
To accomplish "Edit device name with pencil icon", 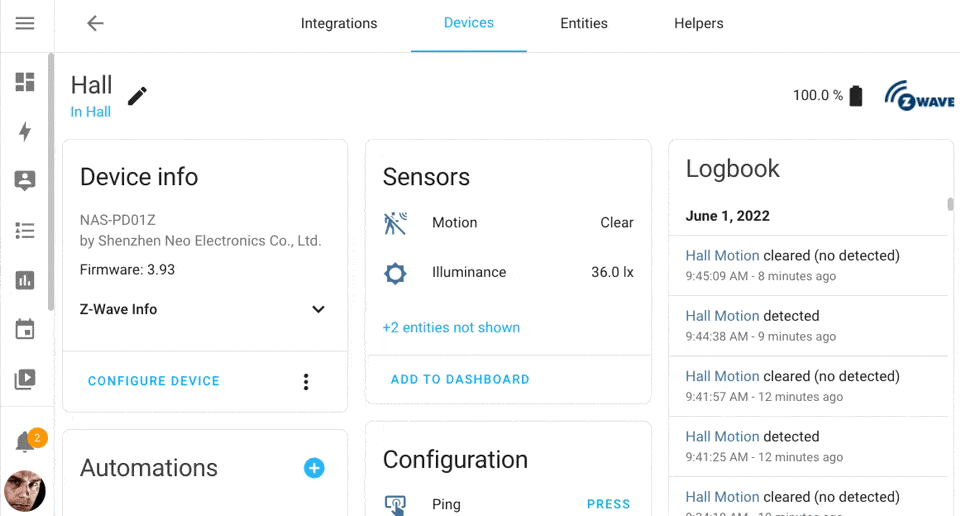I will (137, 96).
